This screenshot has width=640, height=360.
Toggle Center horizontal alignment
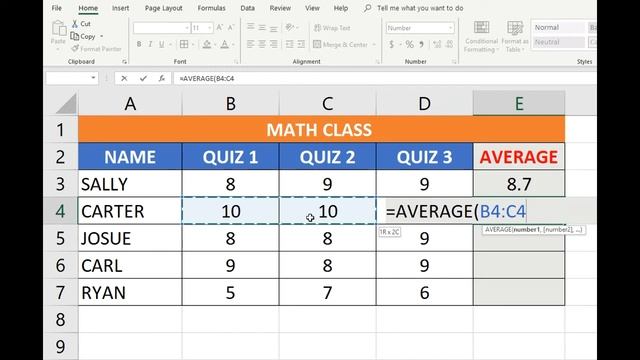262,44
